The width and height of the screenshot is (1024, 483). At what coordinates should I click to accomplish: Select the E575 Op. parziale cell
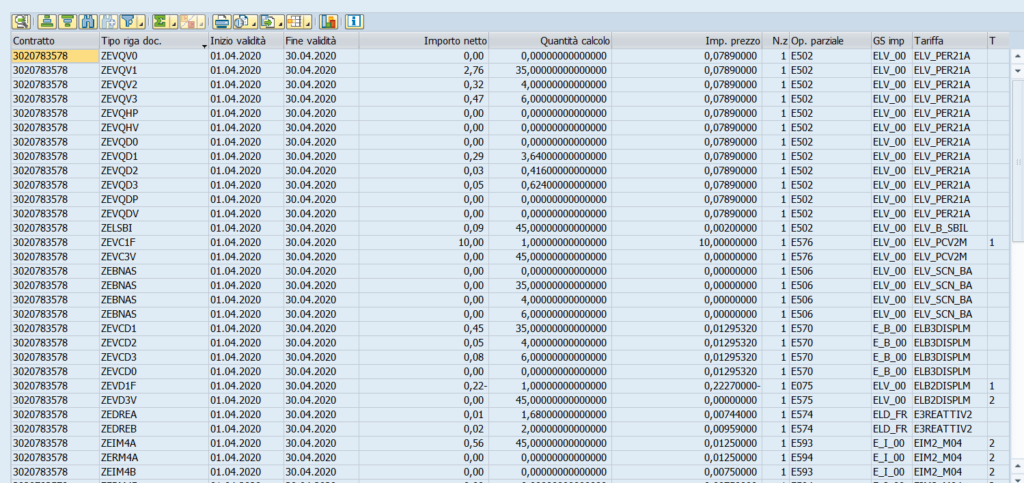(x=829, y=399)
